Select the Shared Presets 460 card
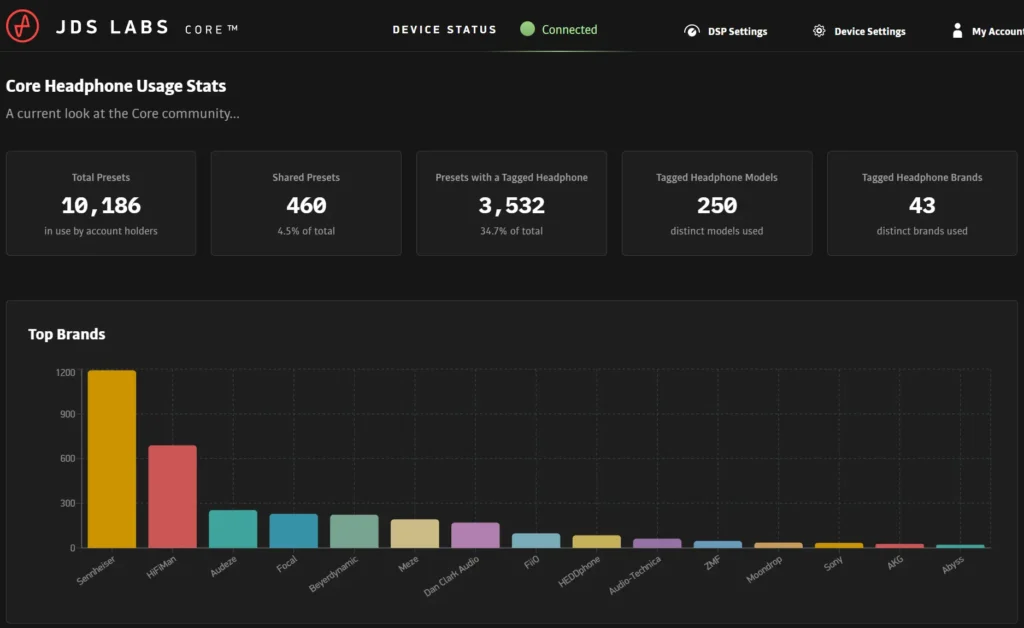The image size is (1024, 628). click(306, 203)
